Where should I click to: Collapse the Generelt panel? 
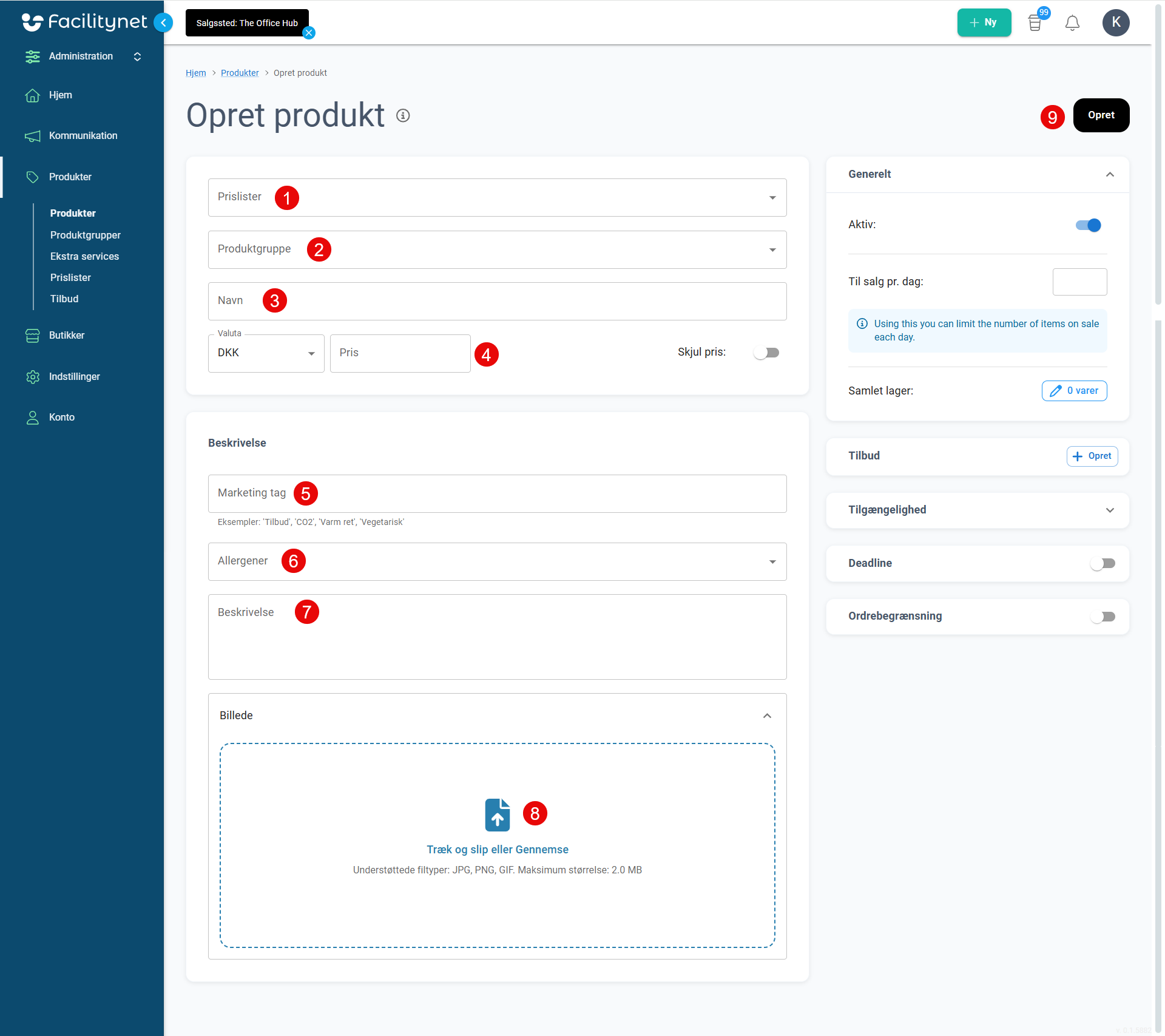pos(1110,174)
